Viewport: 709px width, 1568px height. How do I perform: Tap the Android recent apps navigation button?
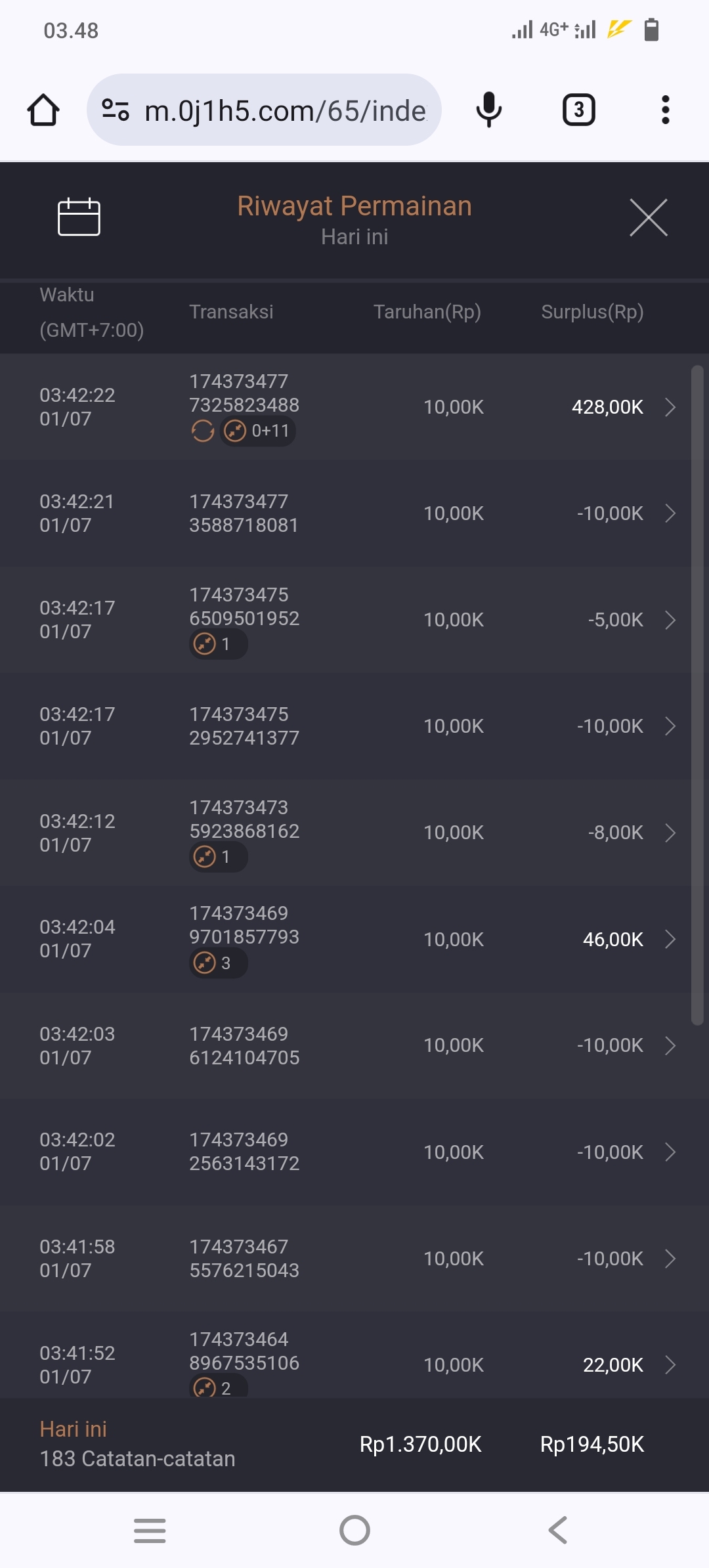click(150, 1531)
